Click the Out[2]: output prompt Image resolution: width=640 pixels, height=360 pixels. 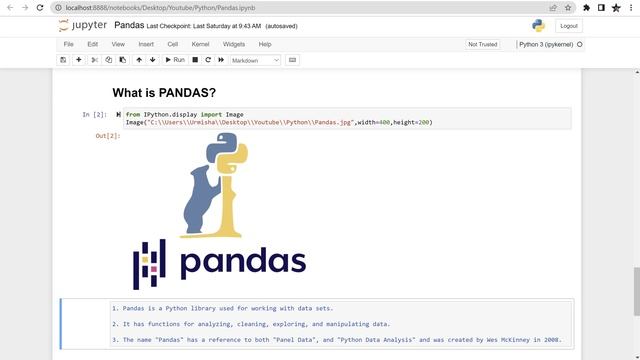pyautogui.click(x=108, y=136)
